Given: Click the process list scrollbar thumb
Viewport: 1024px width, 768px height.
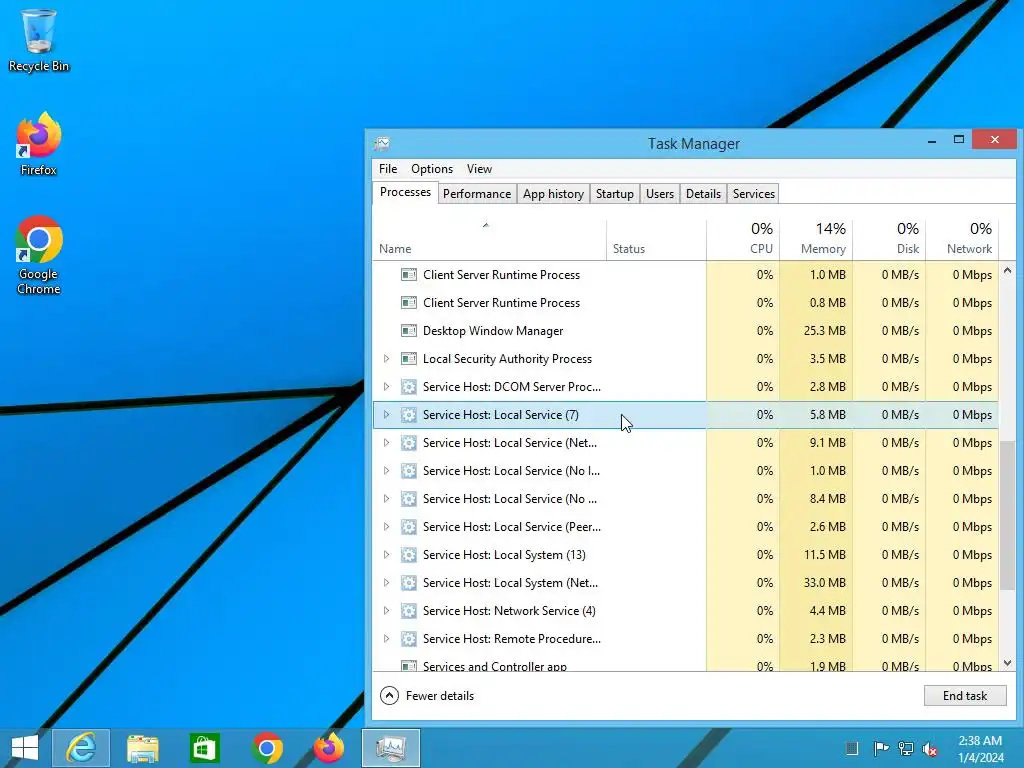Looking at the screenshot, I should click(x=1008, y=515).
